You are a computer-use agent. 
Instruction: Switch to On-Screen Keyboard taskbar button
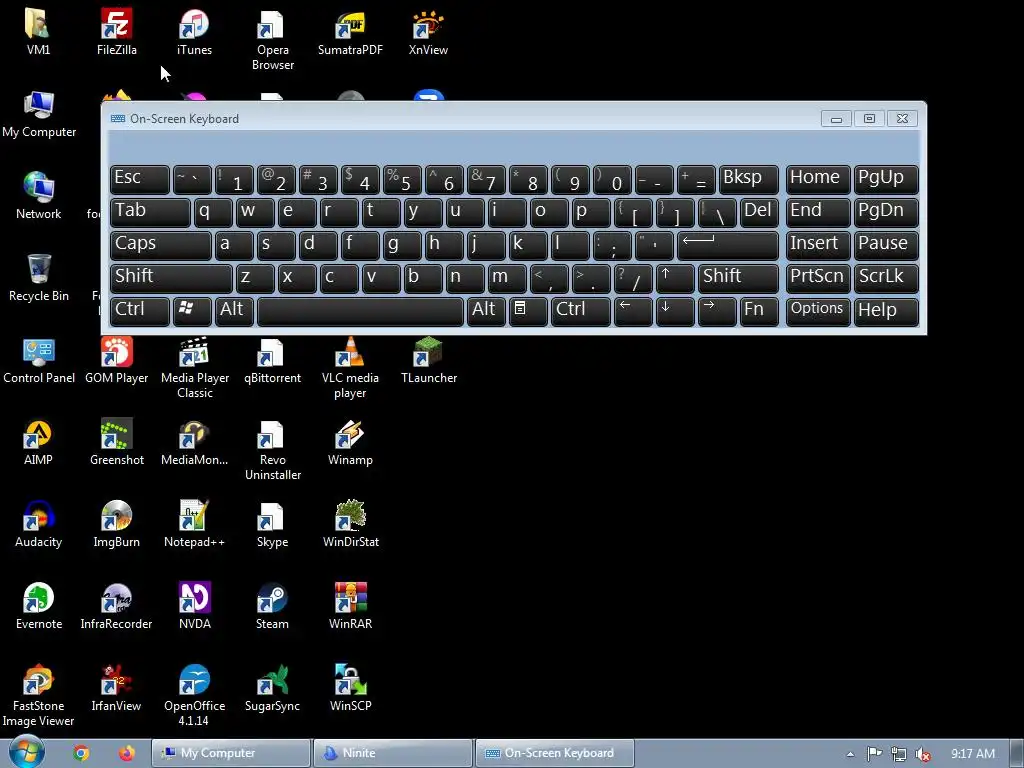click(x=554, y=753)
